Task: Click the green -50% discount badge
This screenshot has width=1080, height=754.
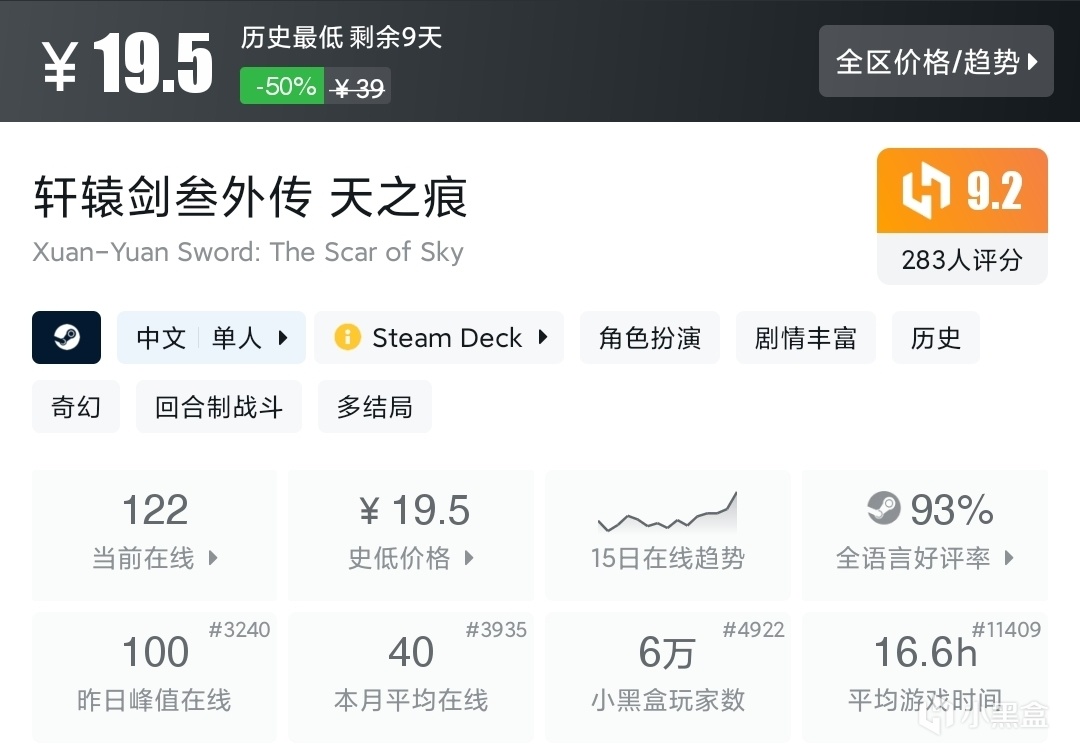Action: click(x=284, y=86)
